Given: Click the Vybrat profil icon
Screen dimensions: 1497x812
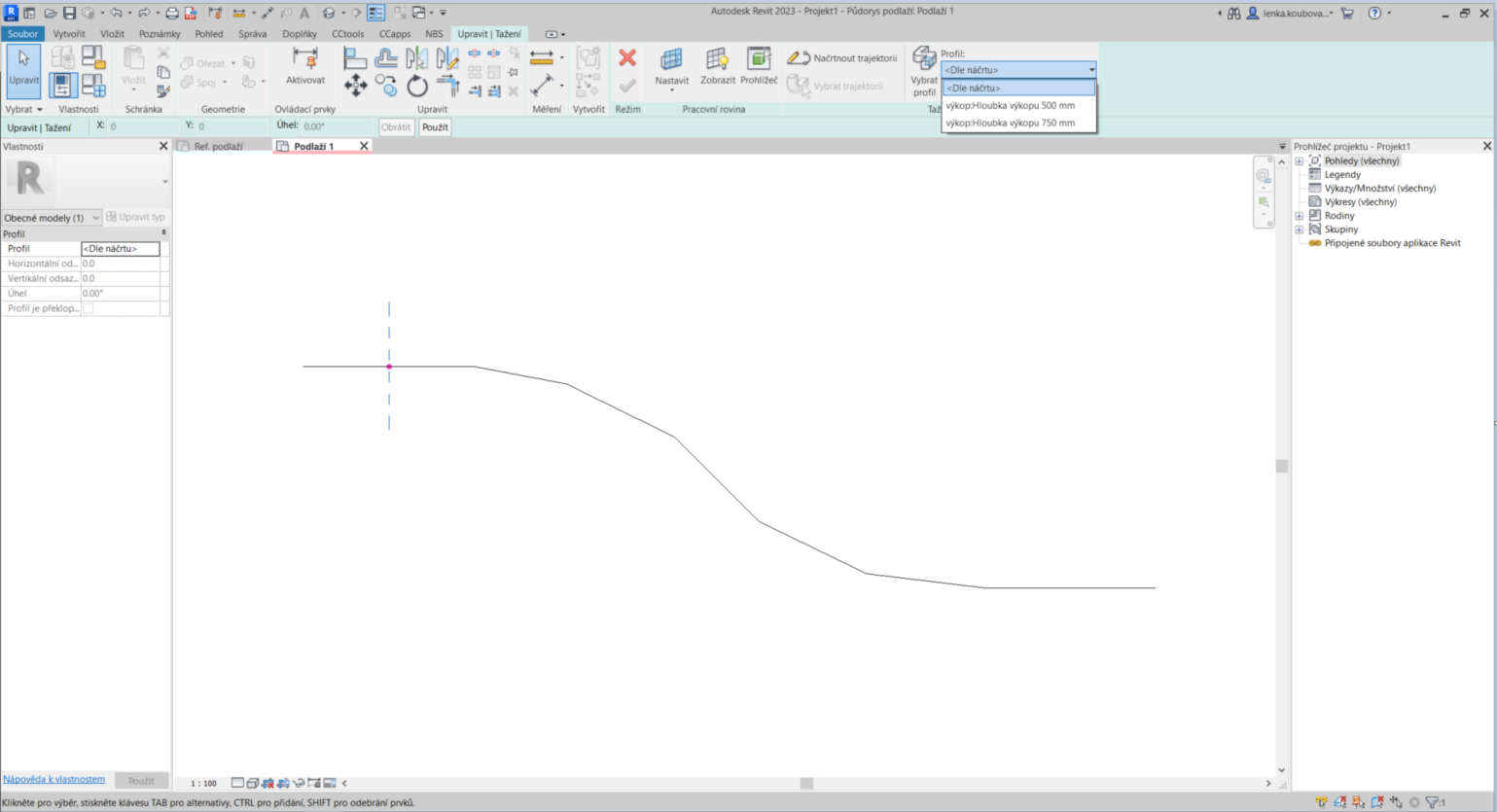Looking at the screenshot, I should coord(923,71).
